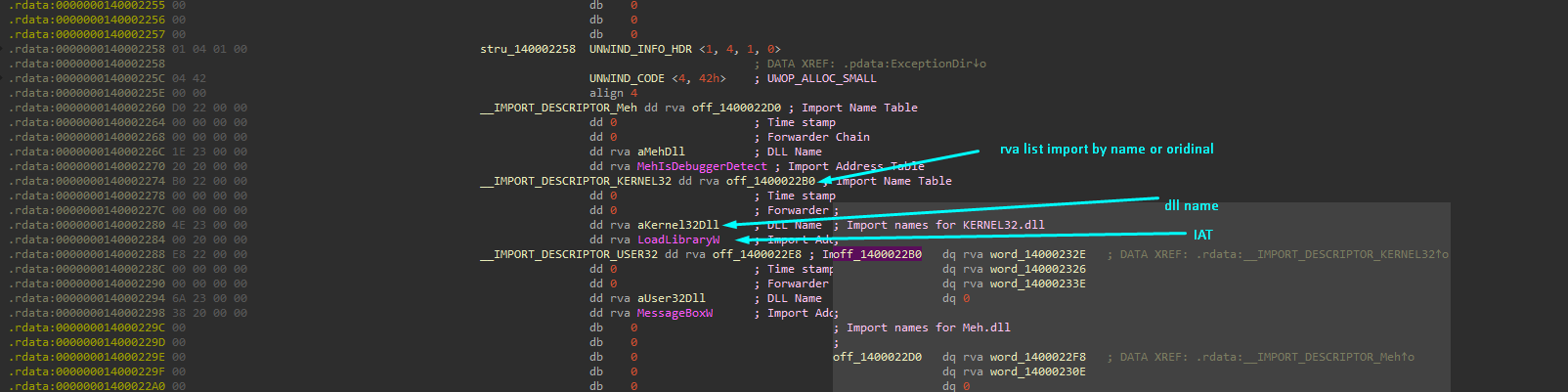Image resolution: width=1568 pixels, height=392 pixels.
Task: Select address .rdata:0000000140002284
Action: coord(87,240)
